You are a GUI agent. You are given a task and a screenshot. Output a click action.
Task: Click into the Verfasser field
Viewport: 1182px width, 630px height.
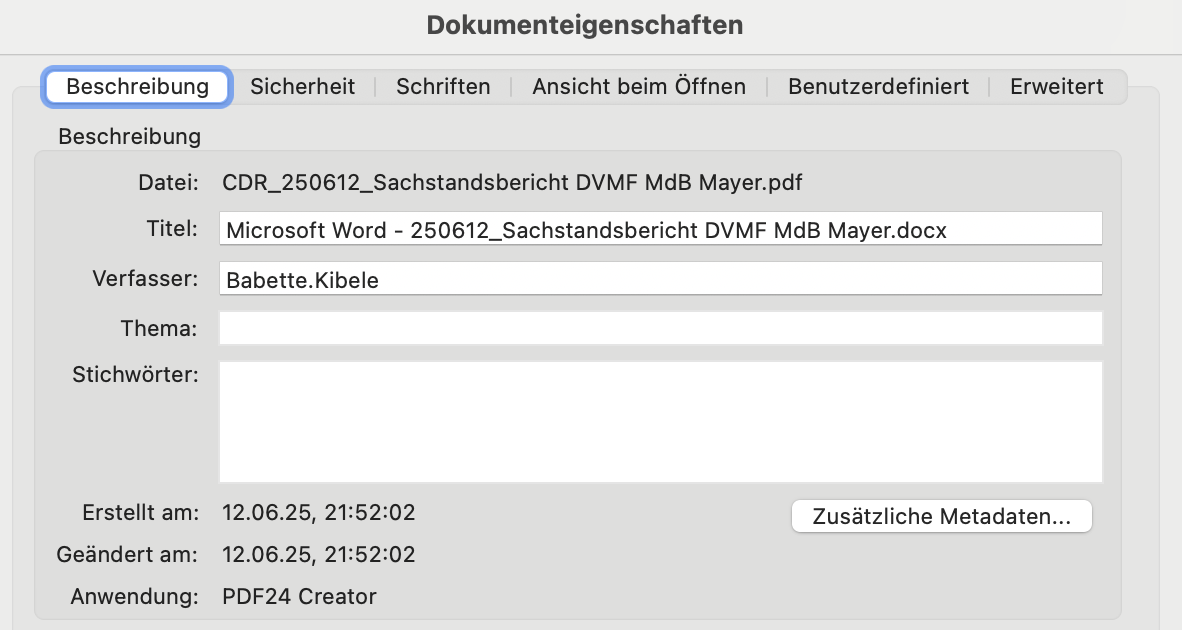coord(660,279)
